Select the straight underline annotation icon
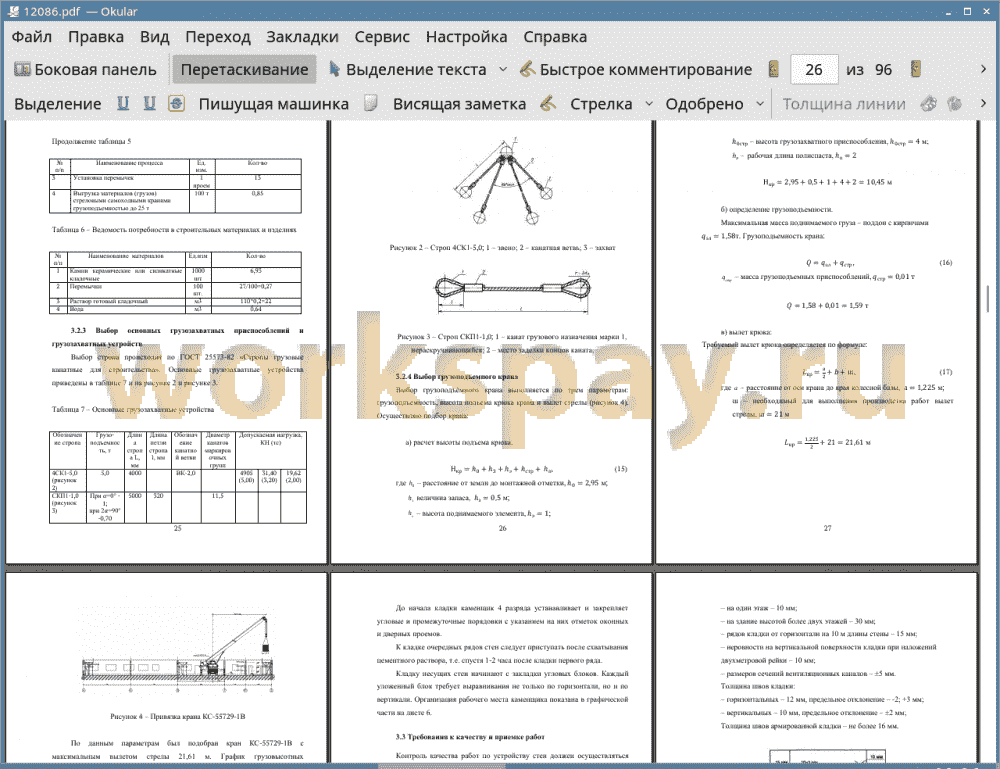 click(x=123, y=104)
